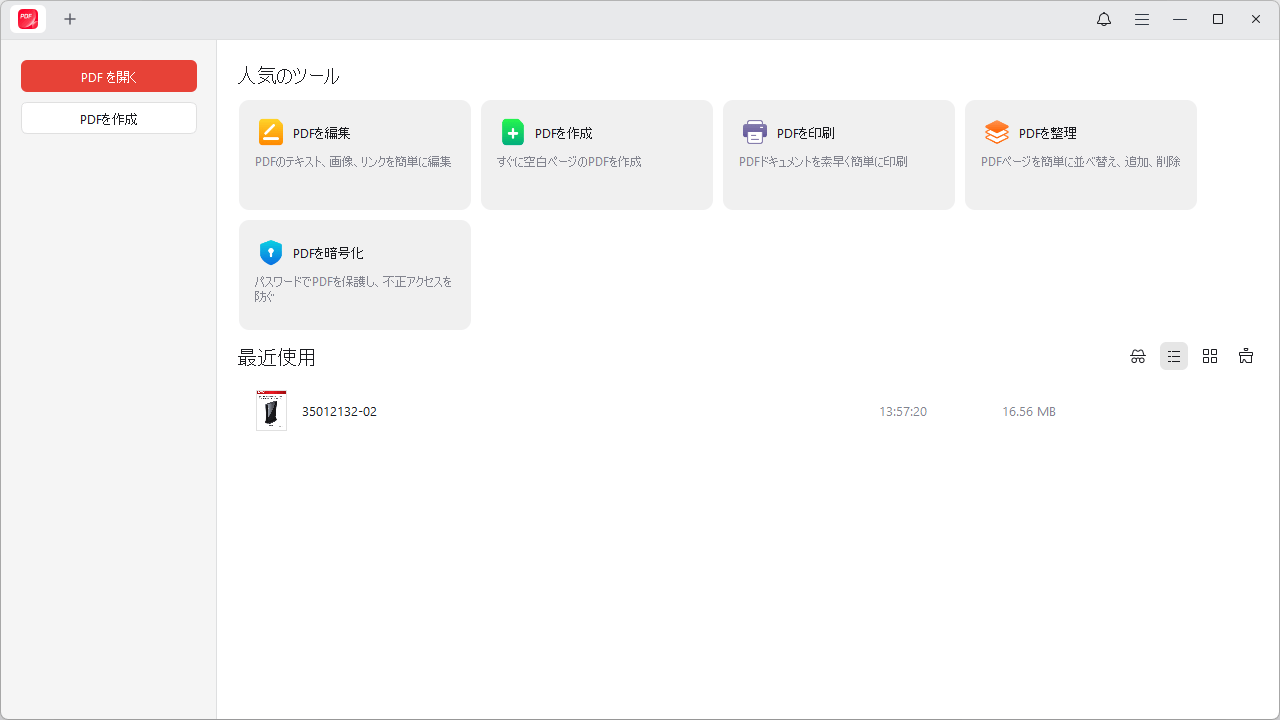This screenshot has height=720, width=1280.
Task: Add a new tab with plus button
Action: (70, 19)
